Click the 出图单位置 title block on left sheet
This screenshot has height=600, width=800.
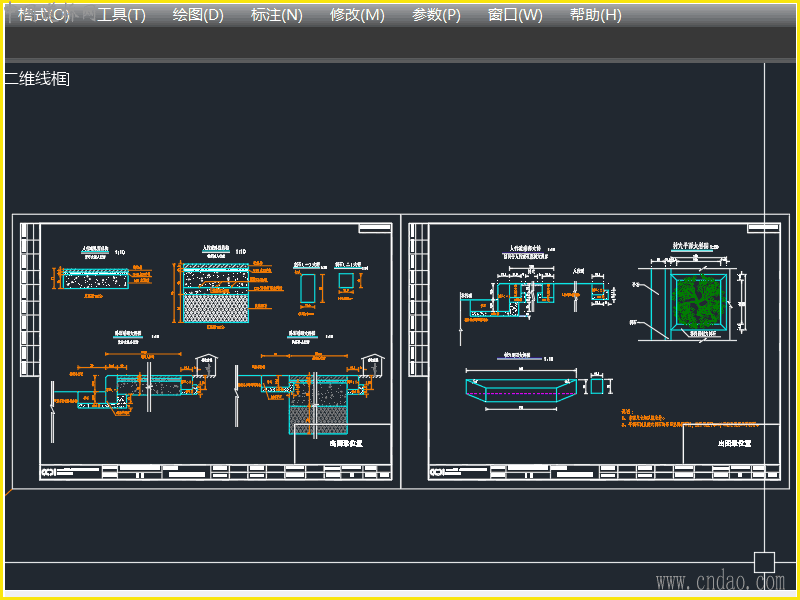(x=345, y=442)
